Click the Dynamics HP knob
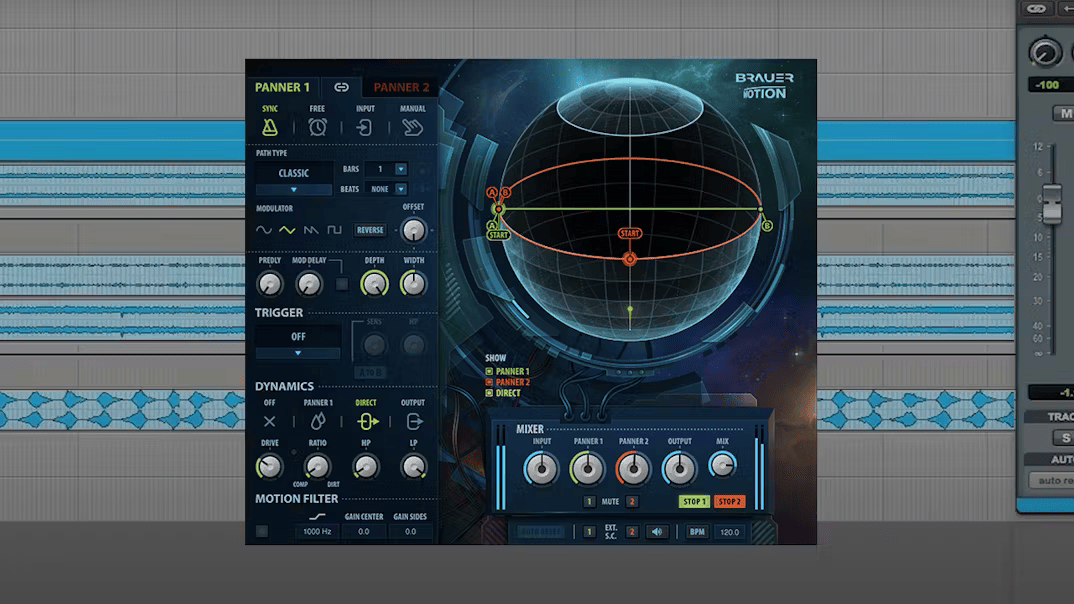The height and width of the screenshot is (604, 1074). pos(366,467)
